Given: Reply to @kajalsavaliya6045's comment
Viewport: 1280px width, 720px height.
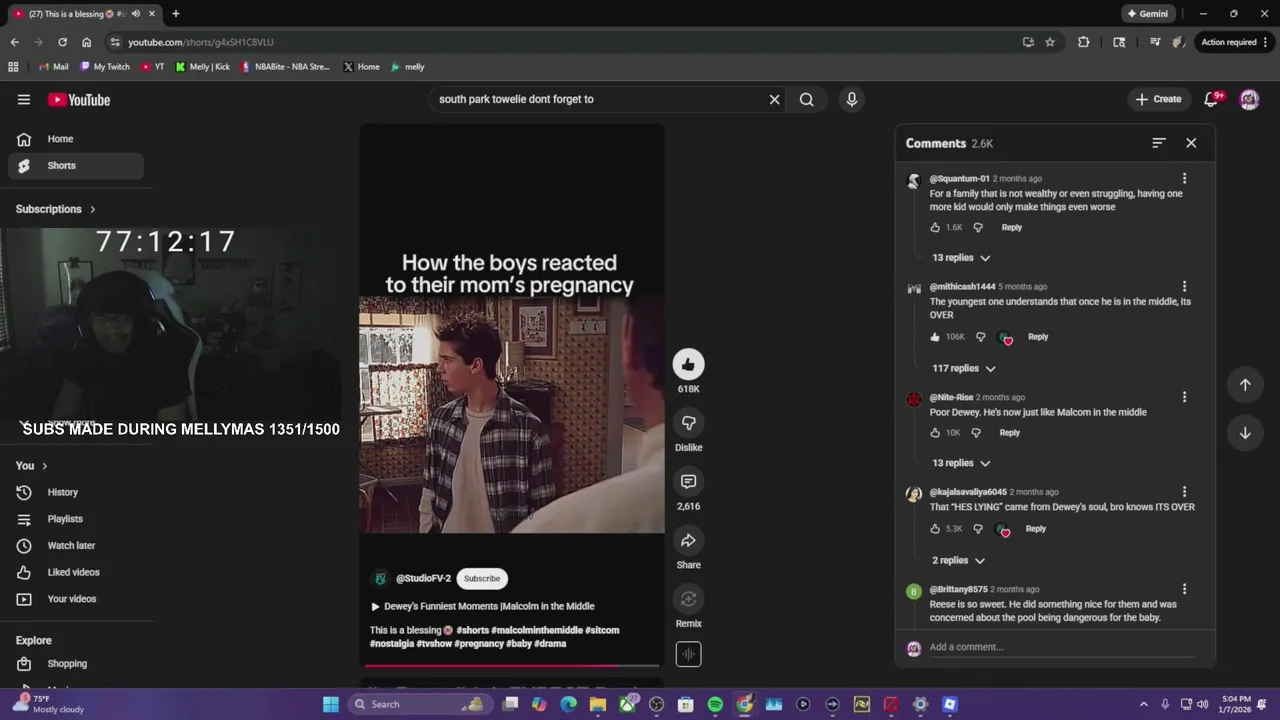Looking at the screenshot, I should click(x=1036, y=529).
